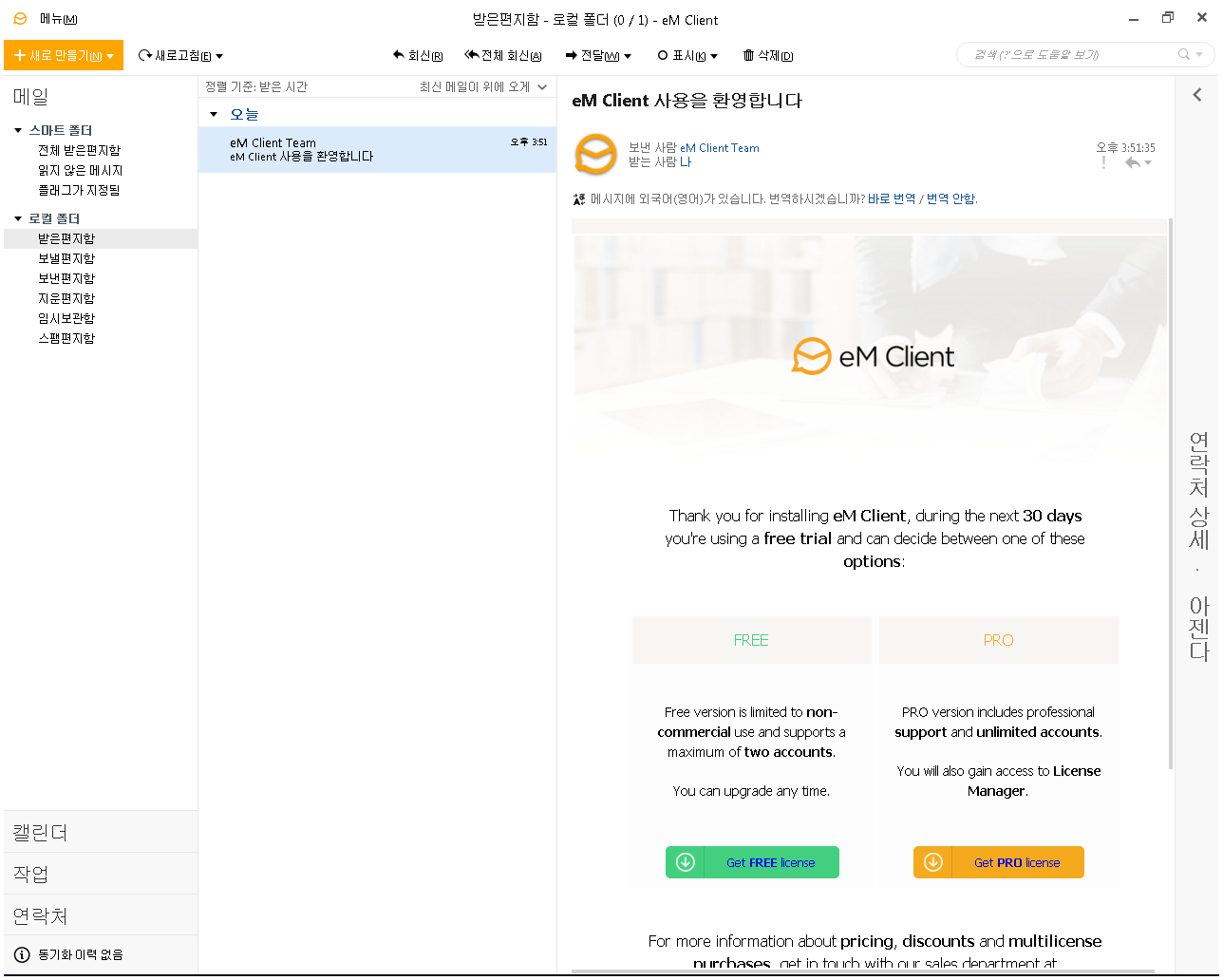Click the message body vertical scrollbar
Viewport: 1223px width, 980px height.
coord(1171,494)
